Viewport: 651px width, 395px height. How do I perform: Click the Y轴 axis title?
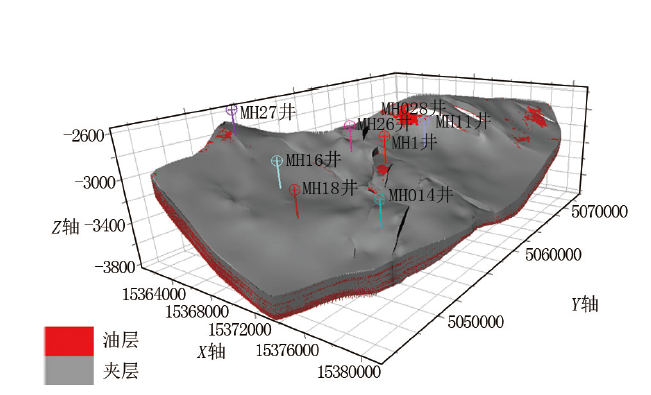tap(585, 304)
